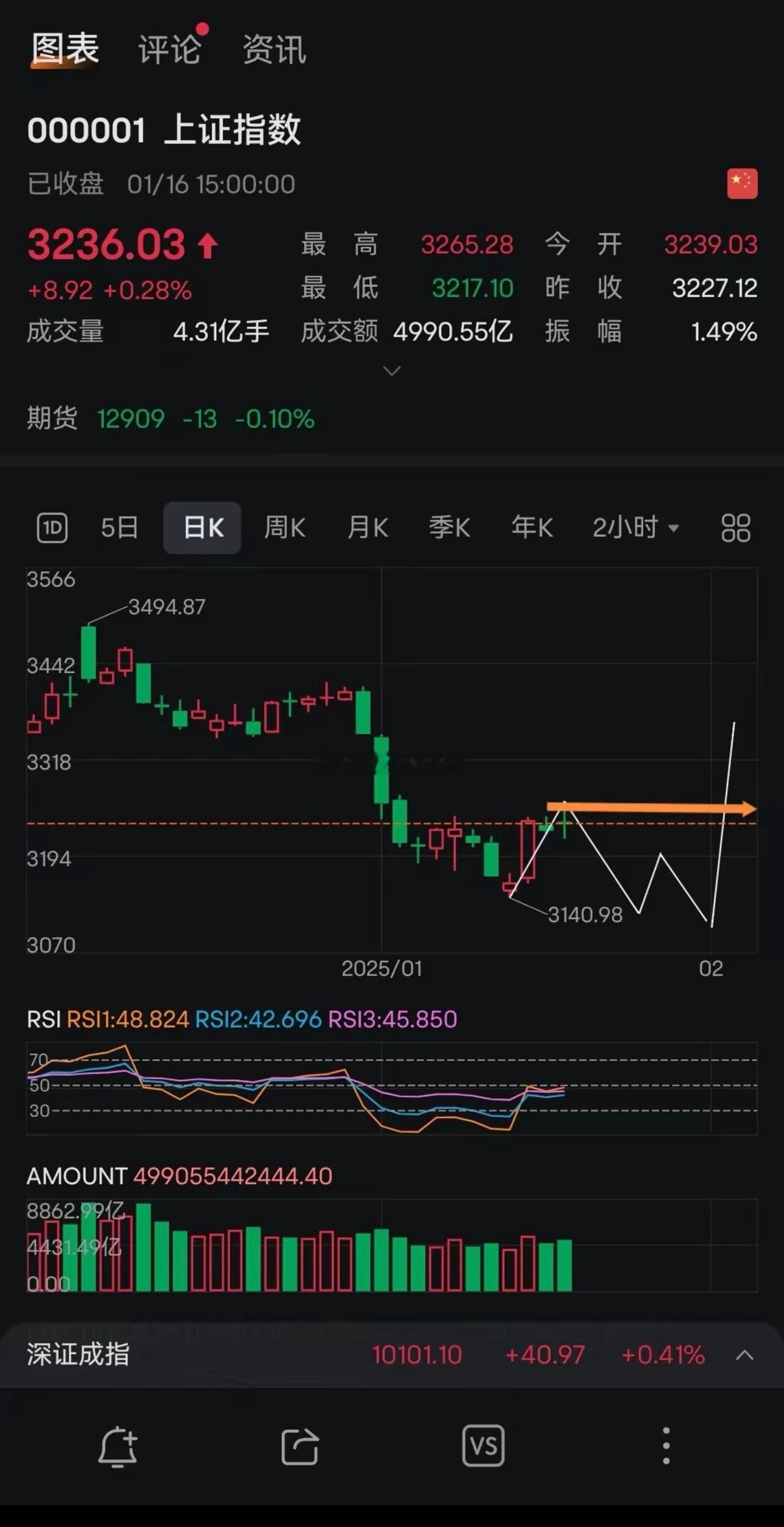Select the 年K chart period
This screenshot has height=1527, width=784.
coord(532,528)
